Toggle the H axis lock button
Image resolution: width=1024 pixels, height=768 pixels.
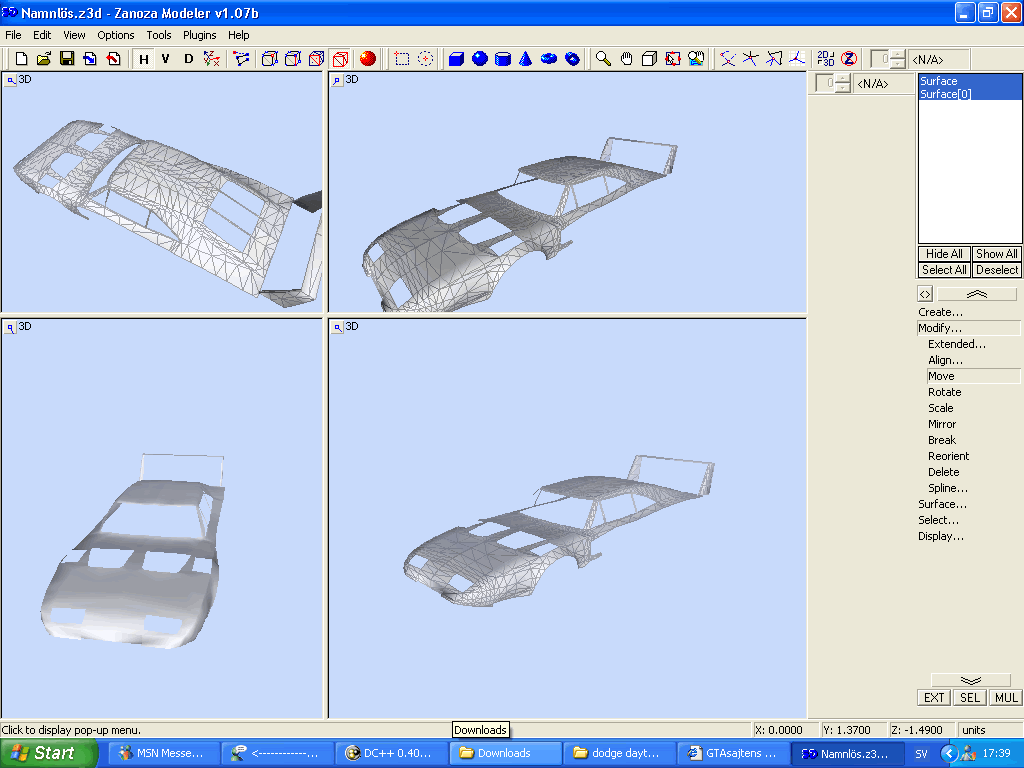tap(144, 59)
